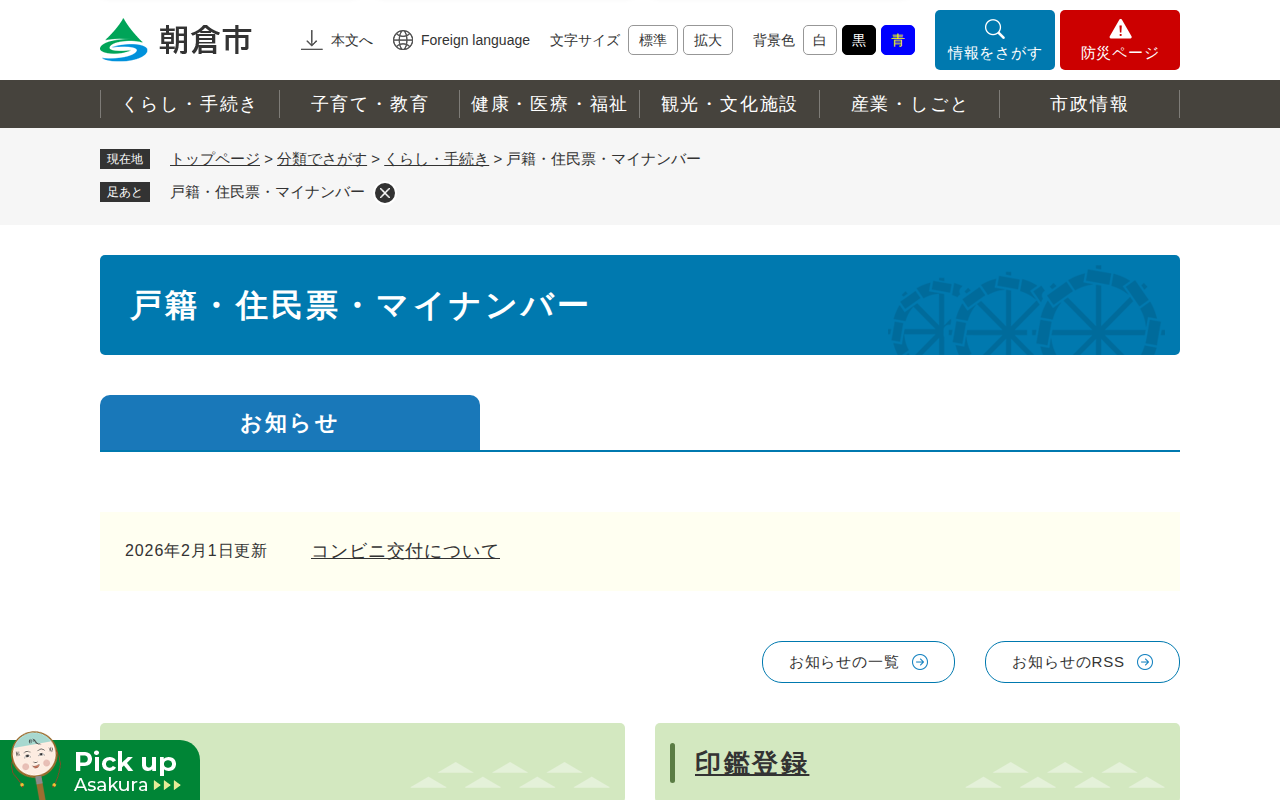Select black 黒 background color
Viewport: 1280px width, 800px height.
[859, 40]
